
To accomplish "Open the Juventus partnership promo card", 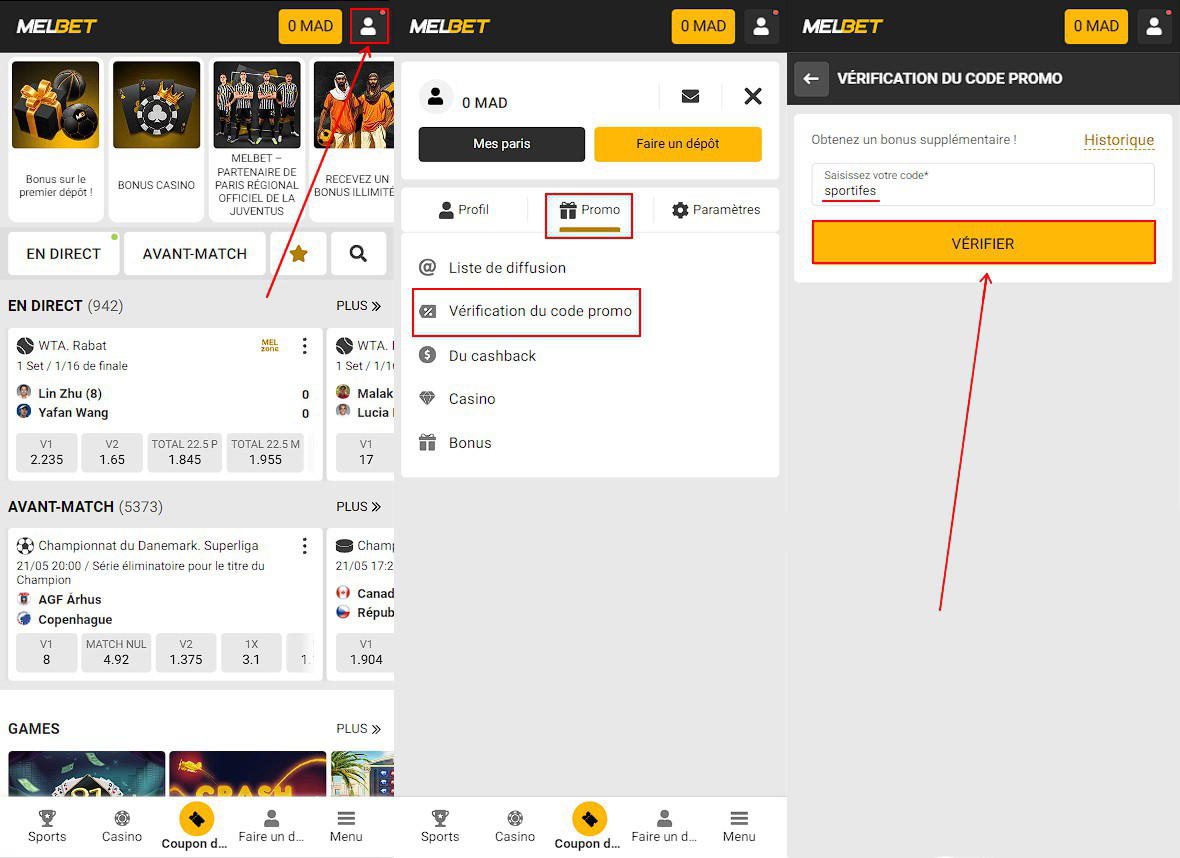I will point(257,141).
